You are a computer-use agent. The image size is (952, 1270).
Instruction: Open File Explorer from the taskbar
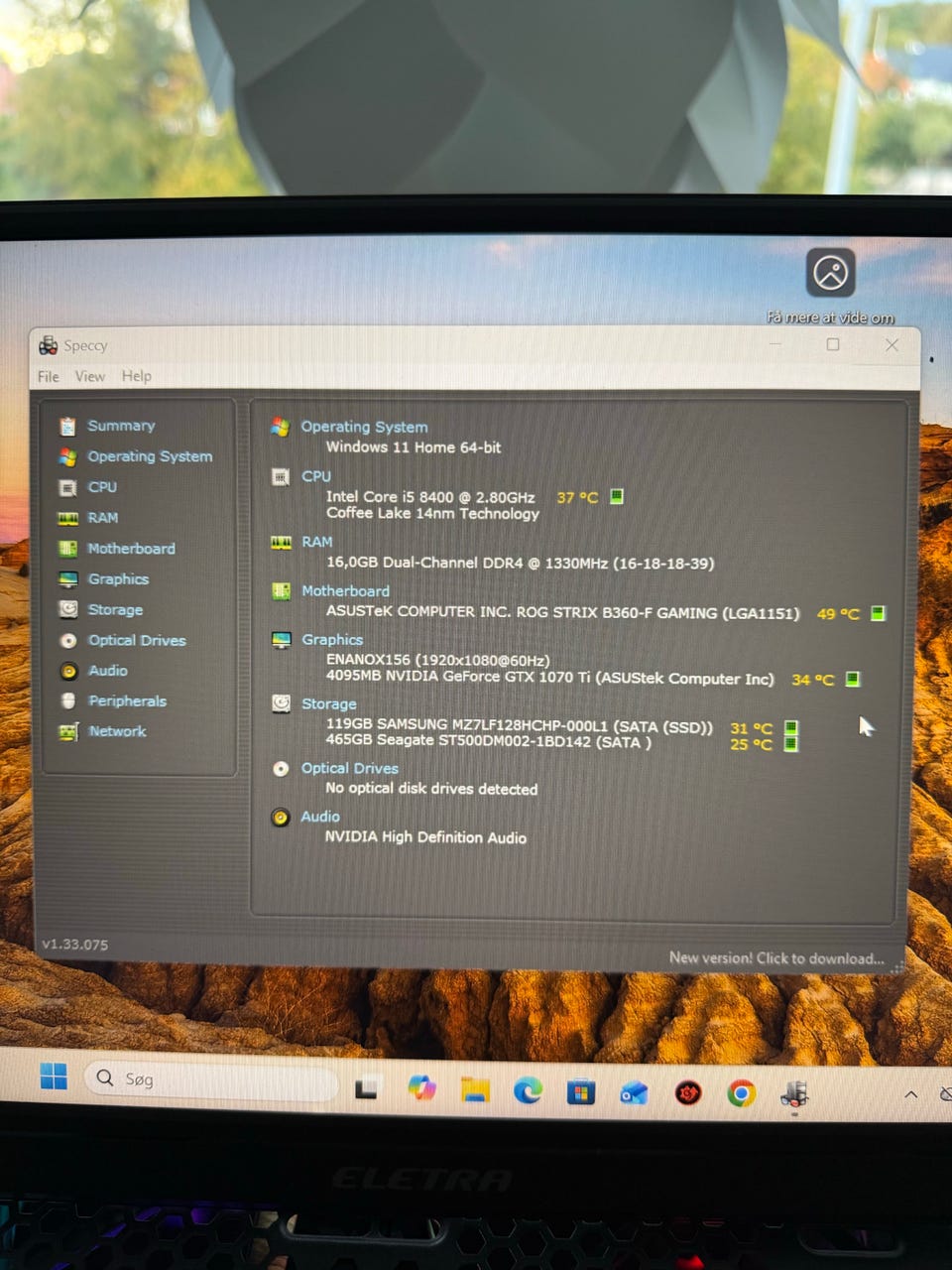click(x=475, y=1089)
